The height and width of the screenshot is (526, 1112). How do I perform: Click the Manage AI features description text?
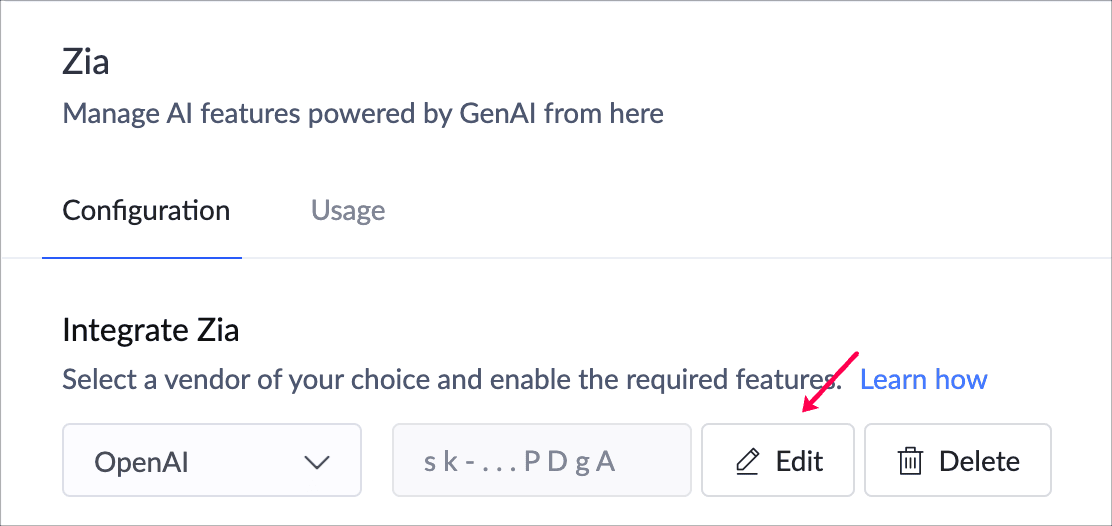363,113
